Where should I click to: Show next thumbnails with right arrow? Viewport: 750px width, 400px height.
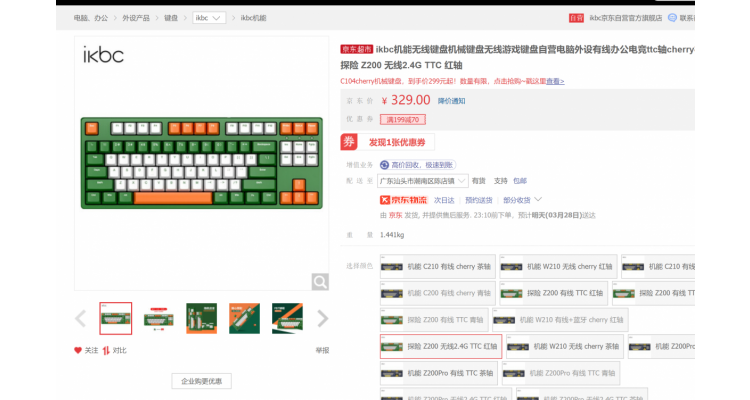click(x=323, y=319)
